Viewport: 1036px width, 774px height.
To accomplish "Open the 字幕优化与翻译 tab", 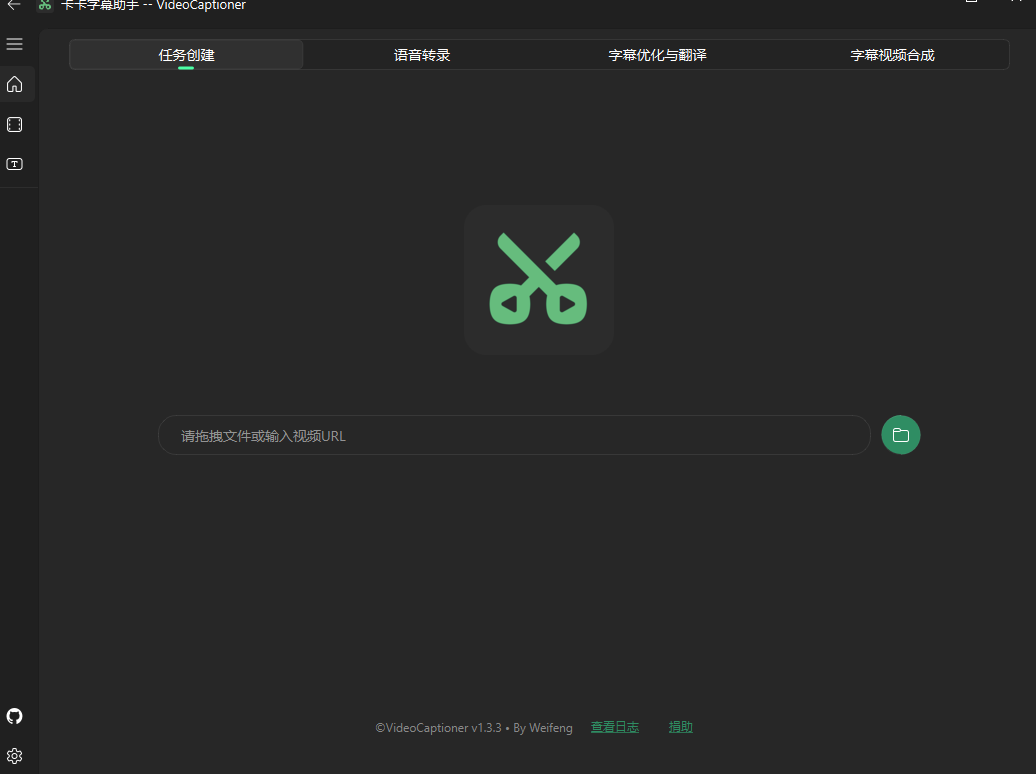I will pyautogui.click(x=657, y=55).
